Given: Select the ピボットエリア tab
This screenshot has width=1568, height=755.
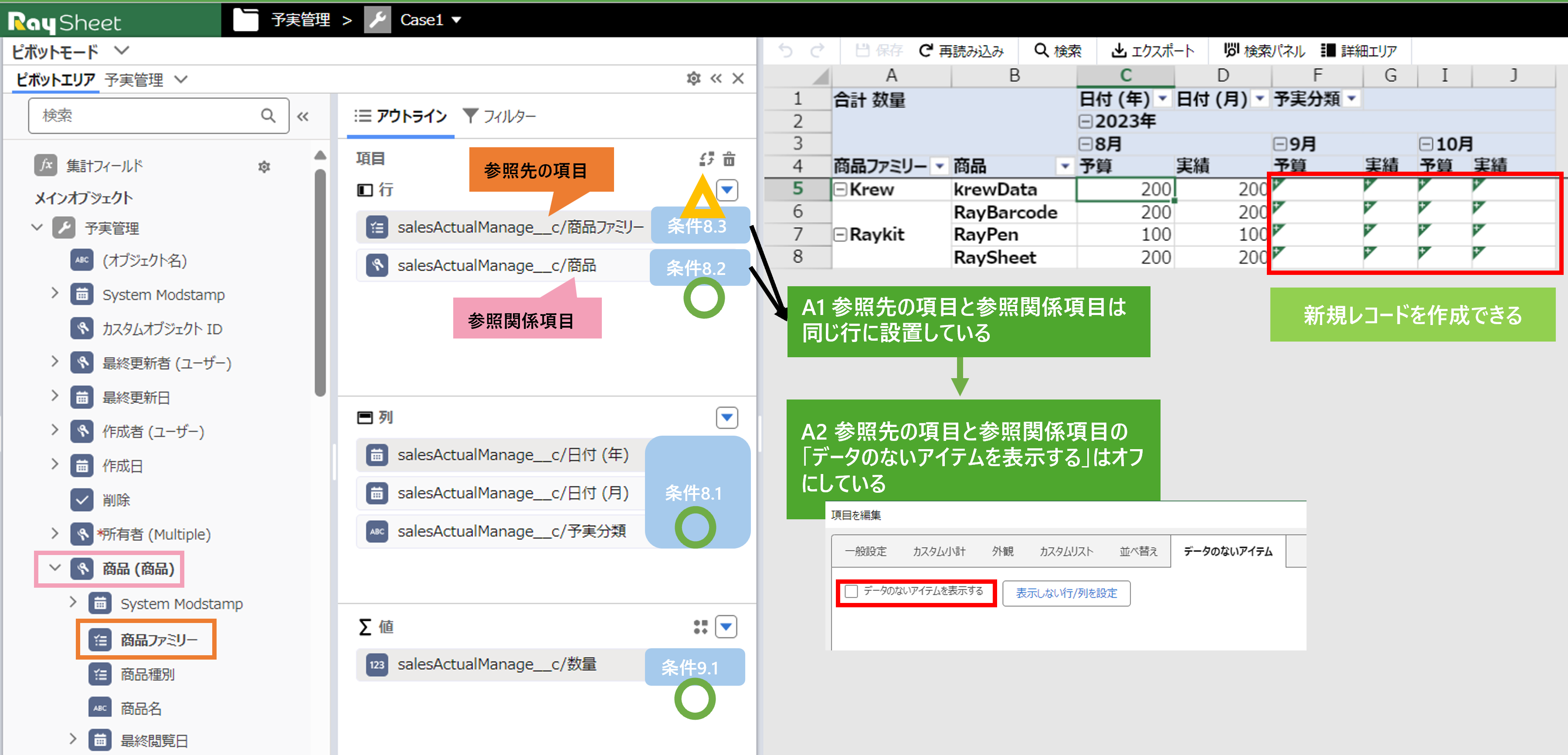Looking at the screenshot, I should pos(55,79).
